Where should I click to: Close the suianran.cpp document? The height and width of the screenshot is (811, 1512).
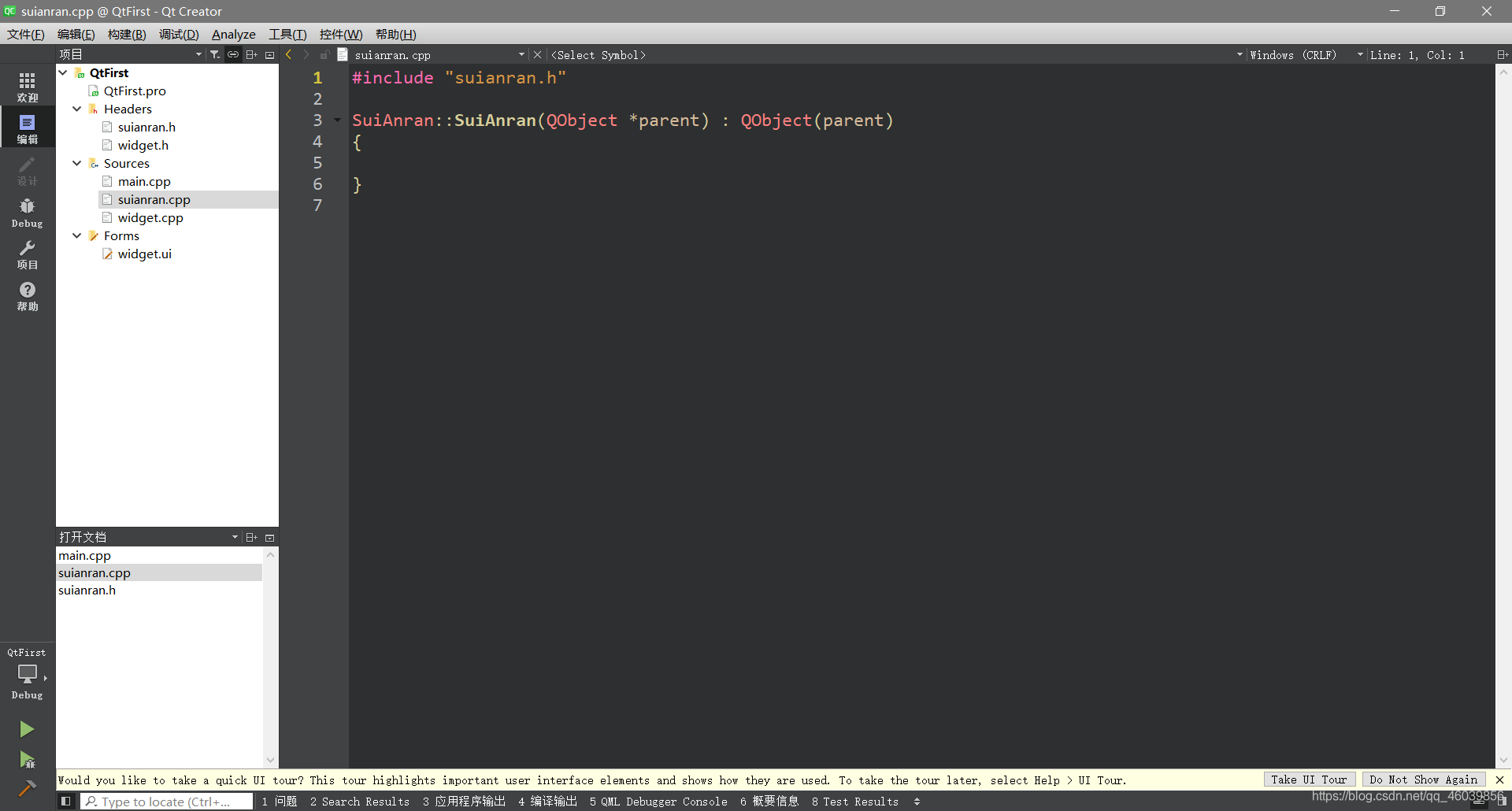[537, 54]
